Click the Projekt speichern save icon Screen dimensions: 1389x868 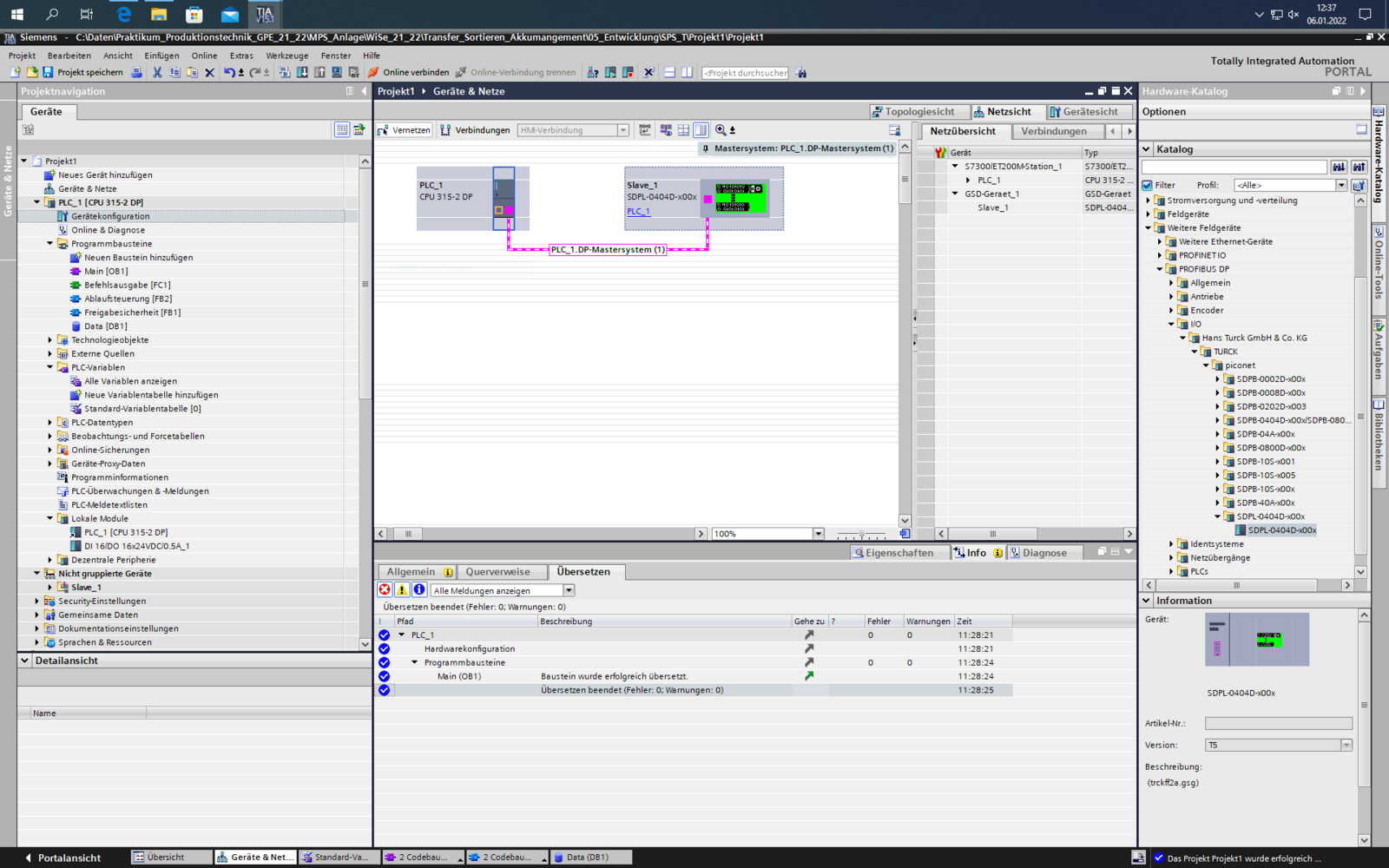click(x=48, y=72)
